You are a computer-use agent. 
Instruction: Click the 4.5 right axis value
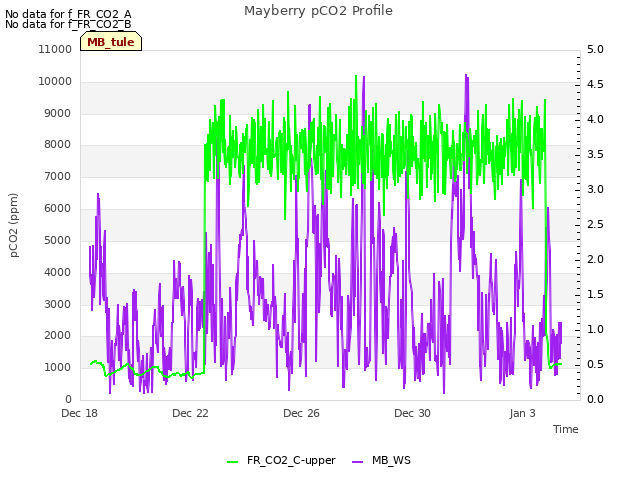596,84
